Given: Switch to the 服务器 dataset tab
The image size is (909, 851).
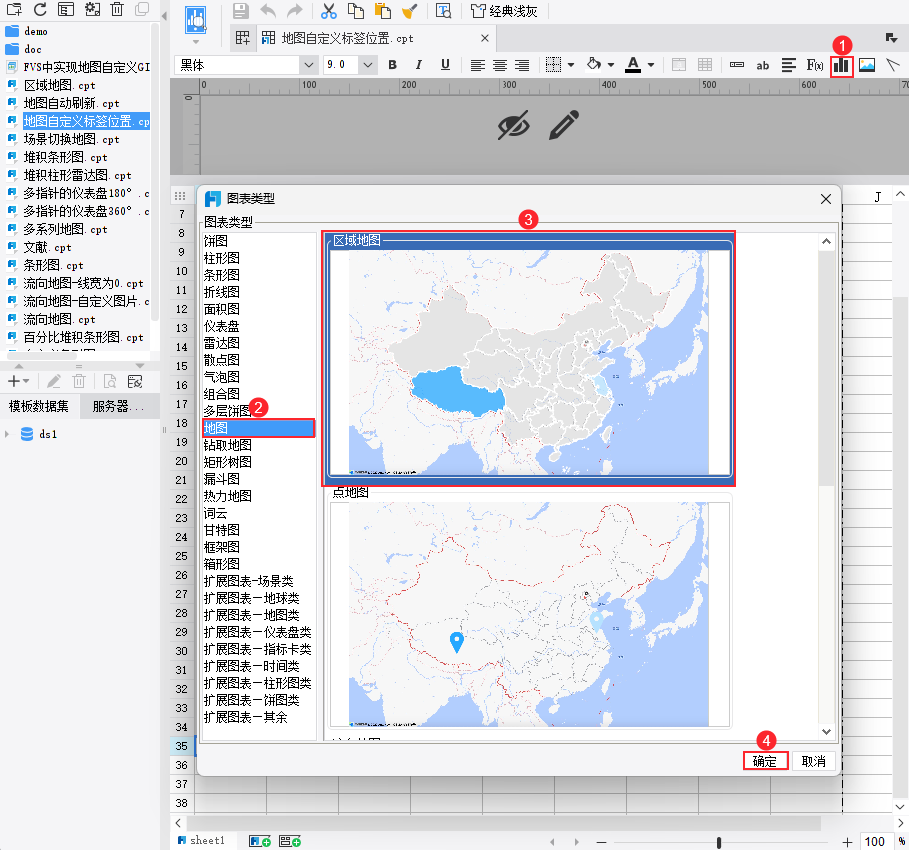Looking at the screenshot, I should pos(119,406).
